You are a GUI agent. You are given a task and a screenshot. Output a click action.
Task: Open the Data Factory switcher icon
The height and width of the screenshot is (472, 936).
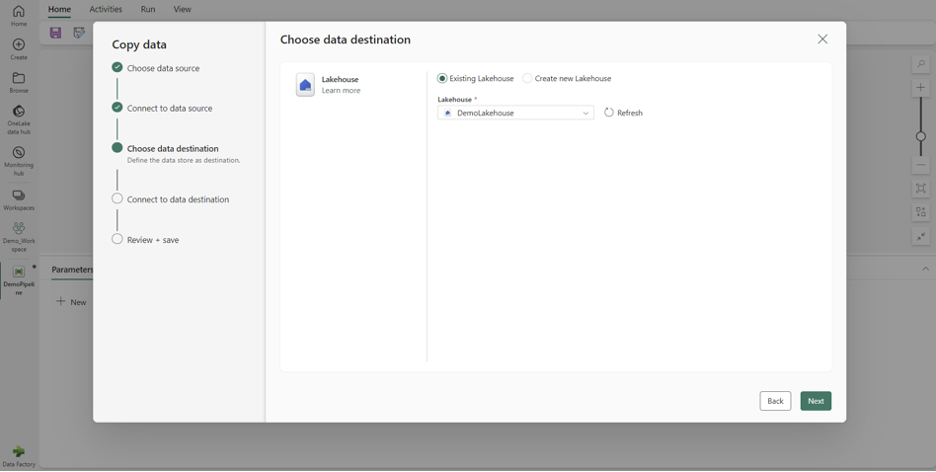click(19, 456)
